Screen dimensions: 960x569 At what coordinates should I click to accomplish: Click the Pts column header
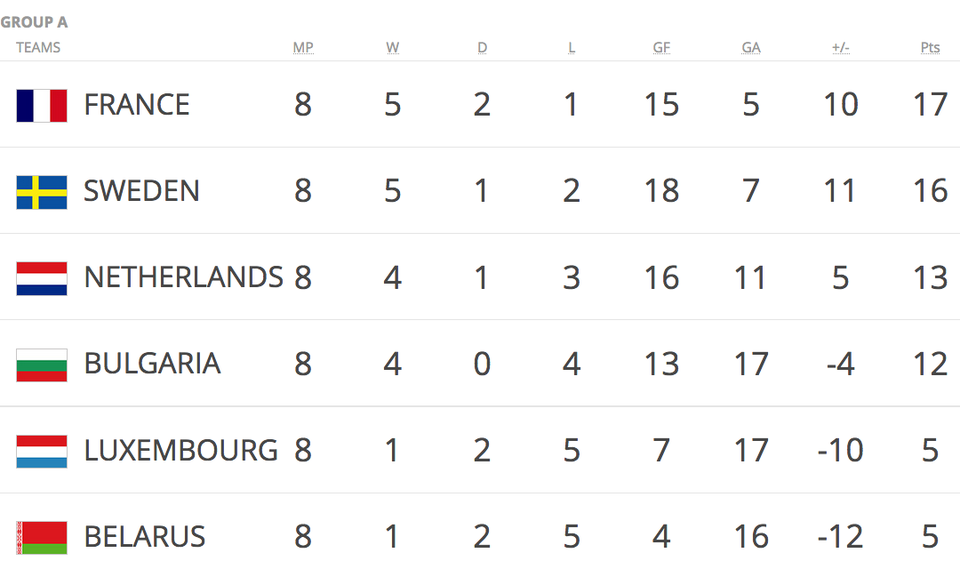(x=930, y=48)
